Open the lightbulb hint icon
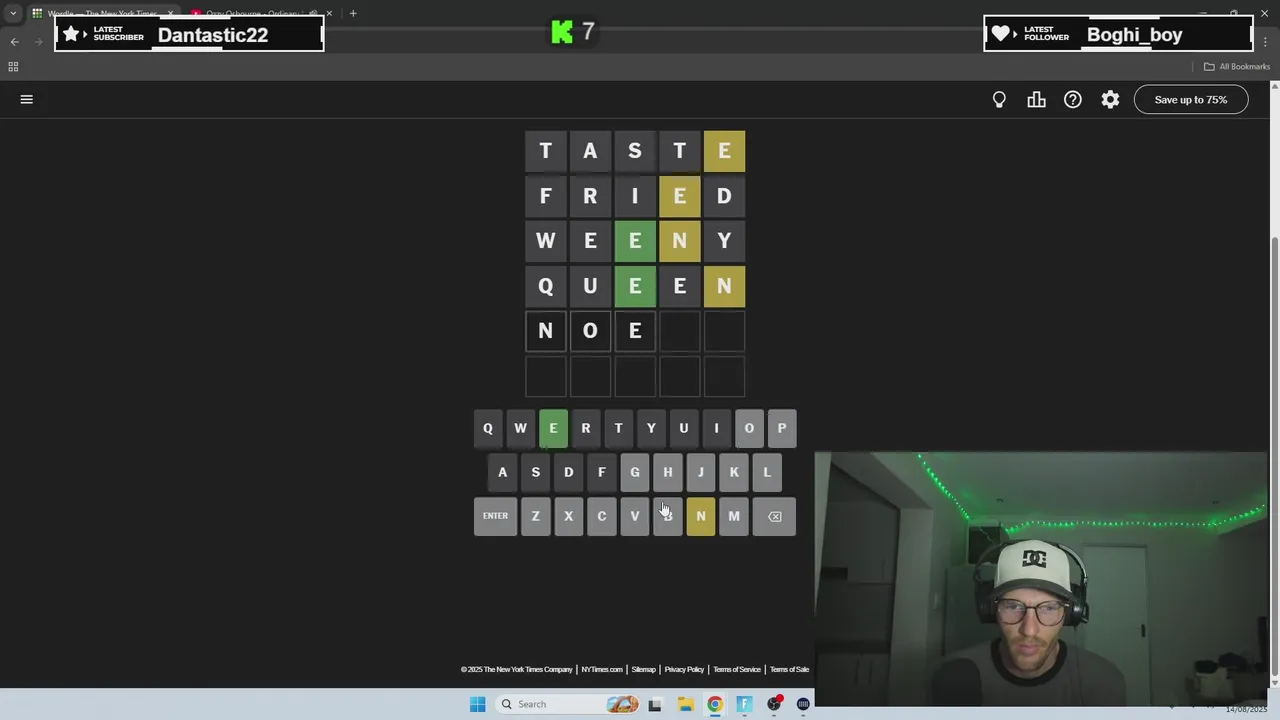This screenshot has height=720, width=1280. point(999,99)
